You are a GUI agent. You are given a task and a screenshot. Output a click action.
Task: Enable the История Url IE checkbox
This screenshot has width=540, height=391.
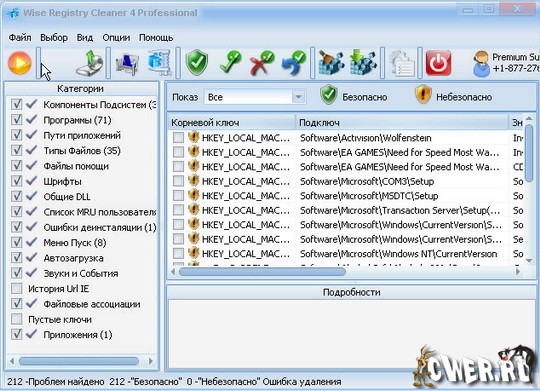17,288
